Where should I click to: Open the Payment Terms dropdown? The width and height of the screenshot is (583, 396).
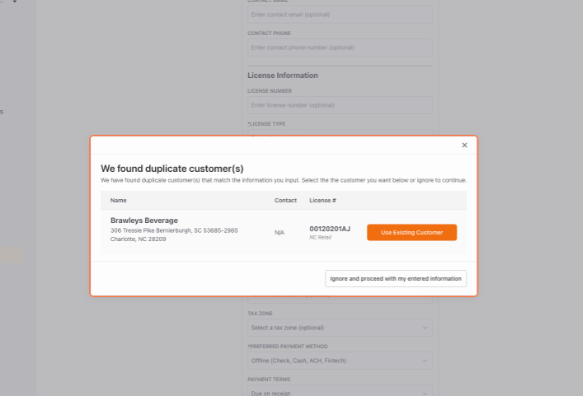coord(340,391)
